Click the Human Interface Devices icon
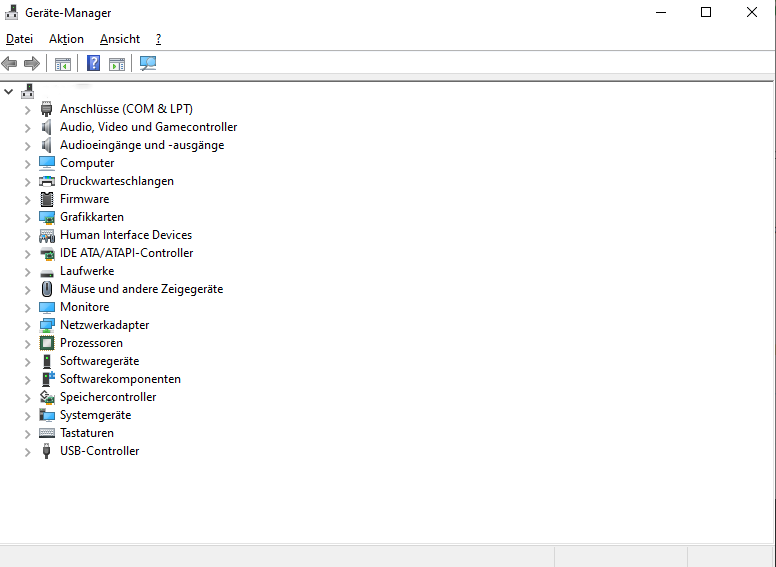This screenshot has height=567, width=776. coord(47,235)
